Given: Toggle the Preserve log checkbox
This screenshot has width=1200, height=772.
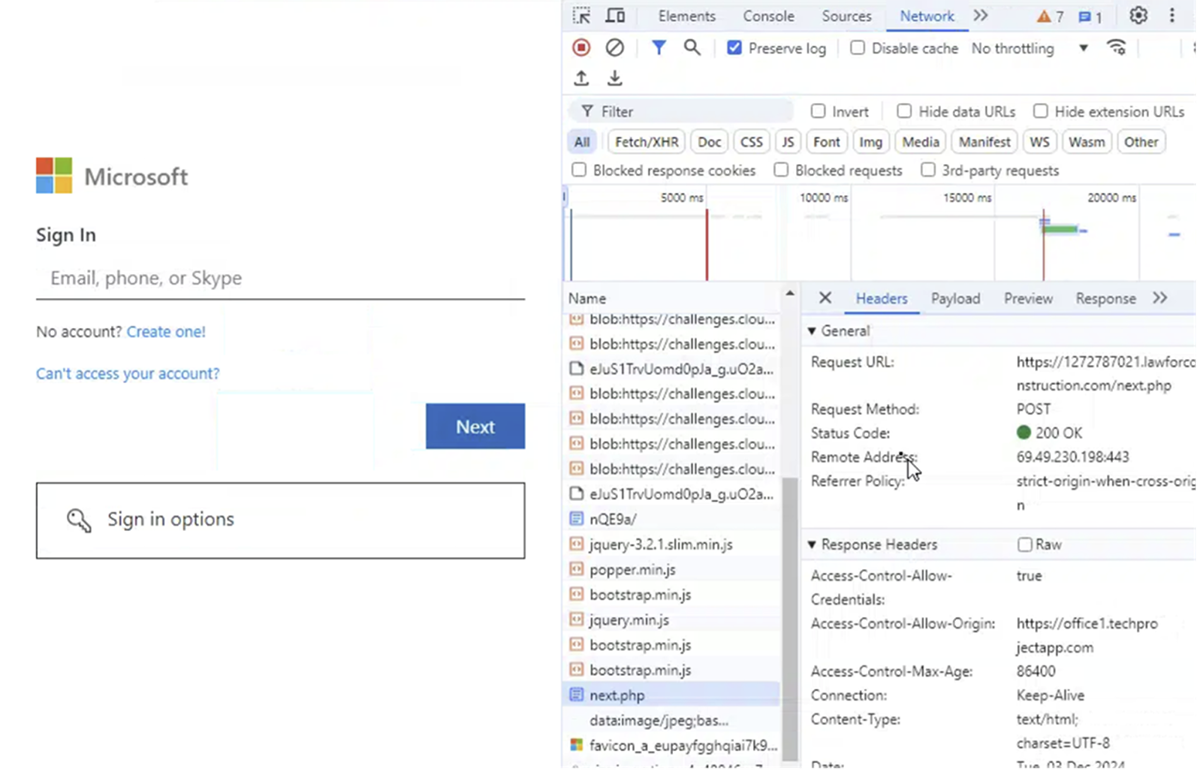Looking at the screenshot, I should coord(734,48).
